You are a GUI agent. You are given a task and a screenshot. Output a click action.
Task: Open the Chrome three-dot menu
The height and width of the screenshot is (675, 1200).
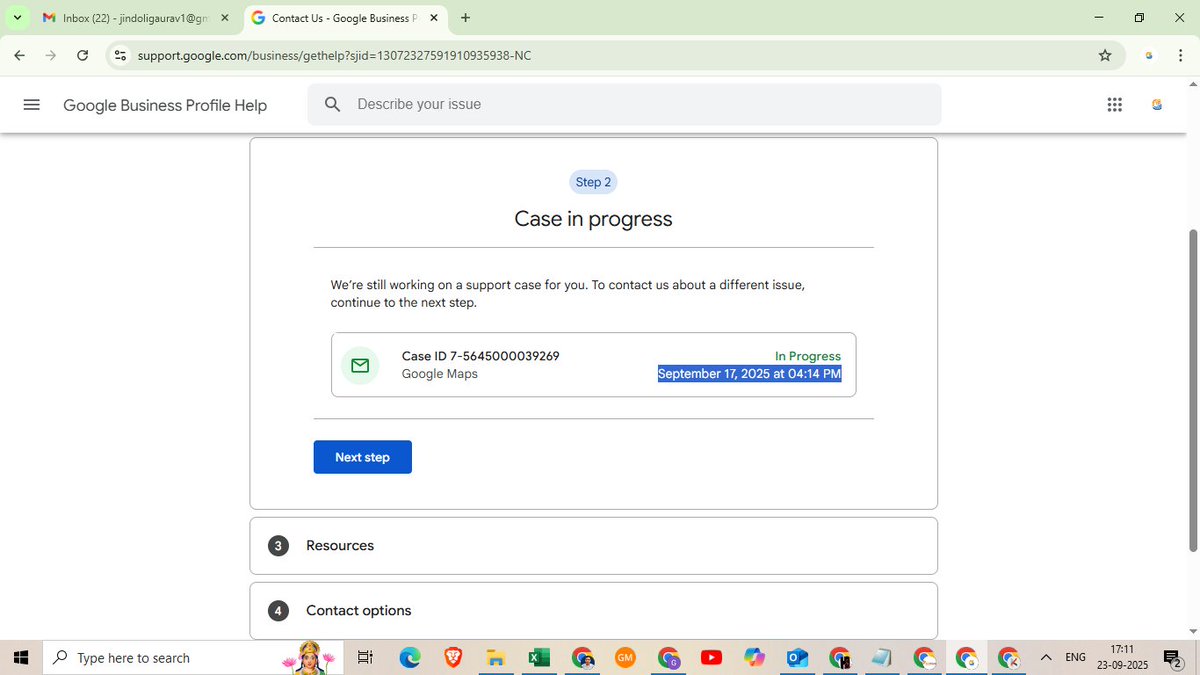tap(1181, 55)
